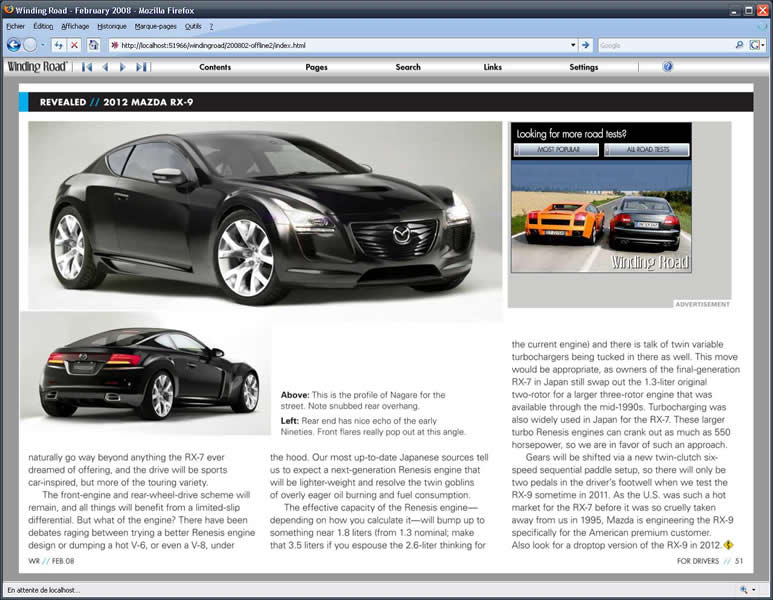The width and height of the screenshot is (773, 600).
Task: Open the Outils menu
Action: [193, 27]
